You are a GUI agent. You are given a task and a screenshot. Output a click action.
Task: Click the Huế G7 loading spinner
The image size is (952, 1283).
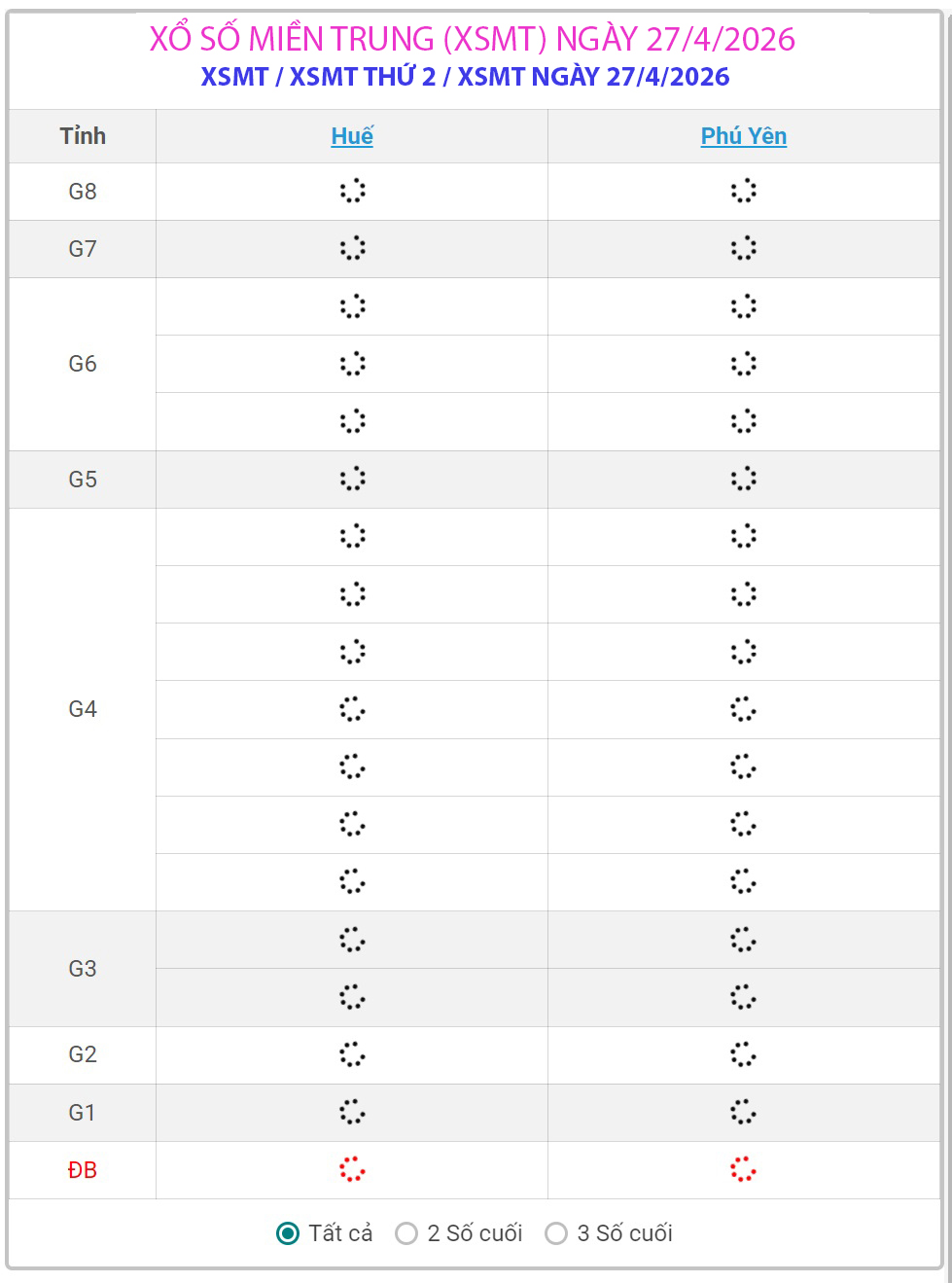352,248
